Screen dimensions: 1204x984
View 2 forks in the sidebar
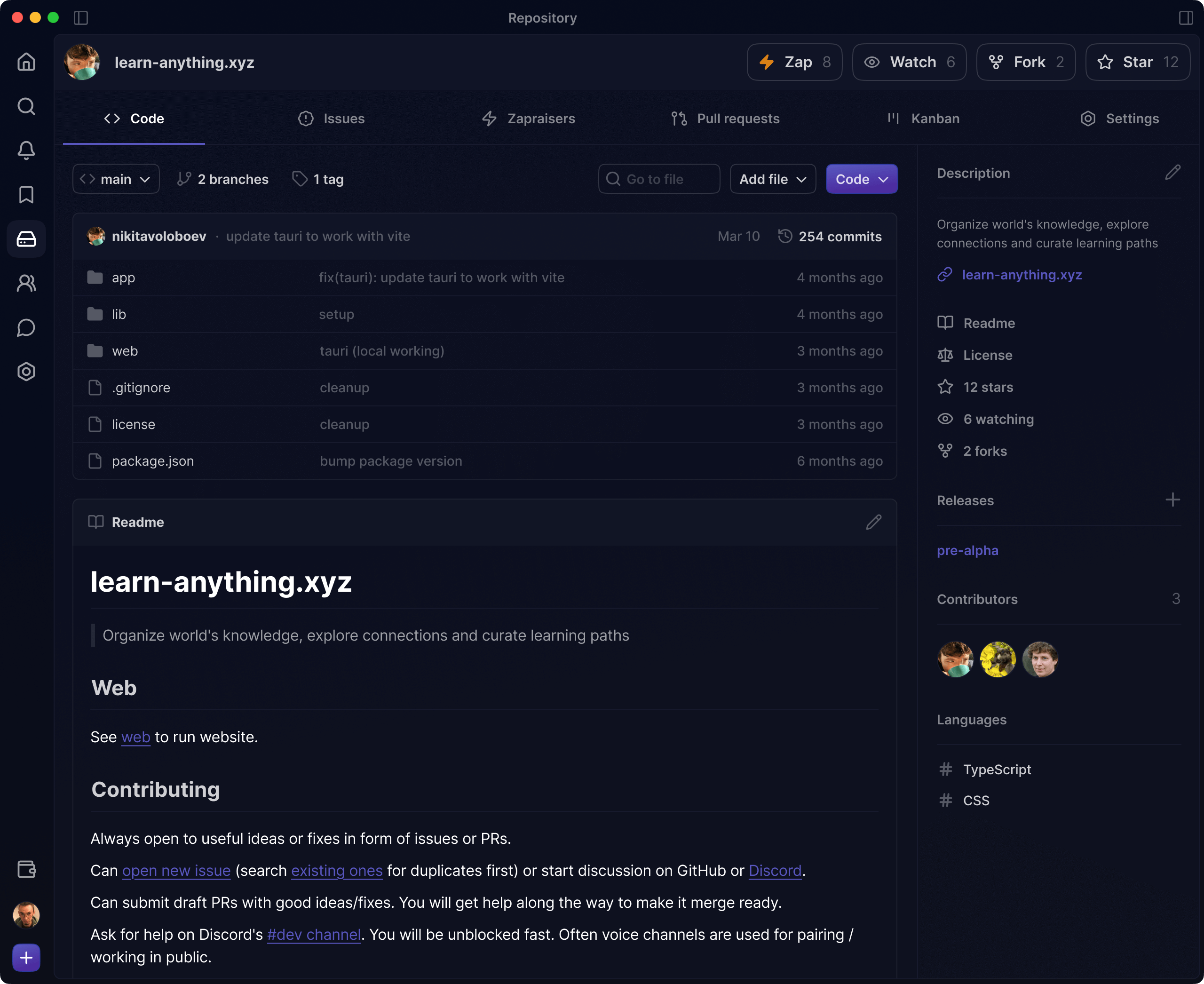972,451
